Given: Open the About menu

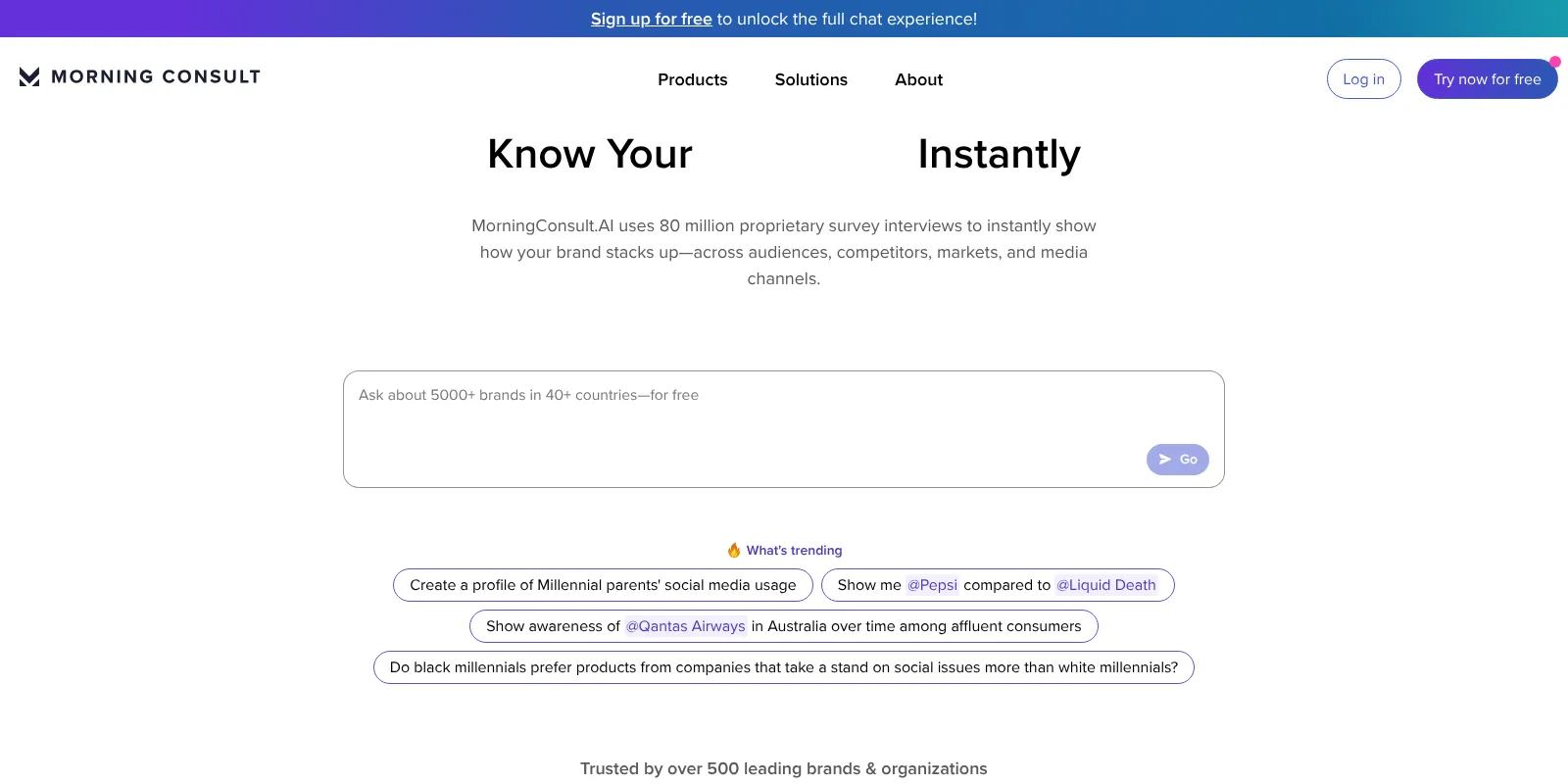Looking at the screenshot, I should click(x=918, y=79).
